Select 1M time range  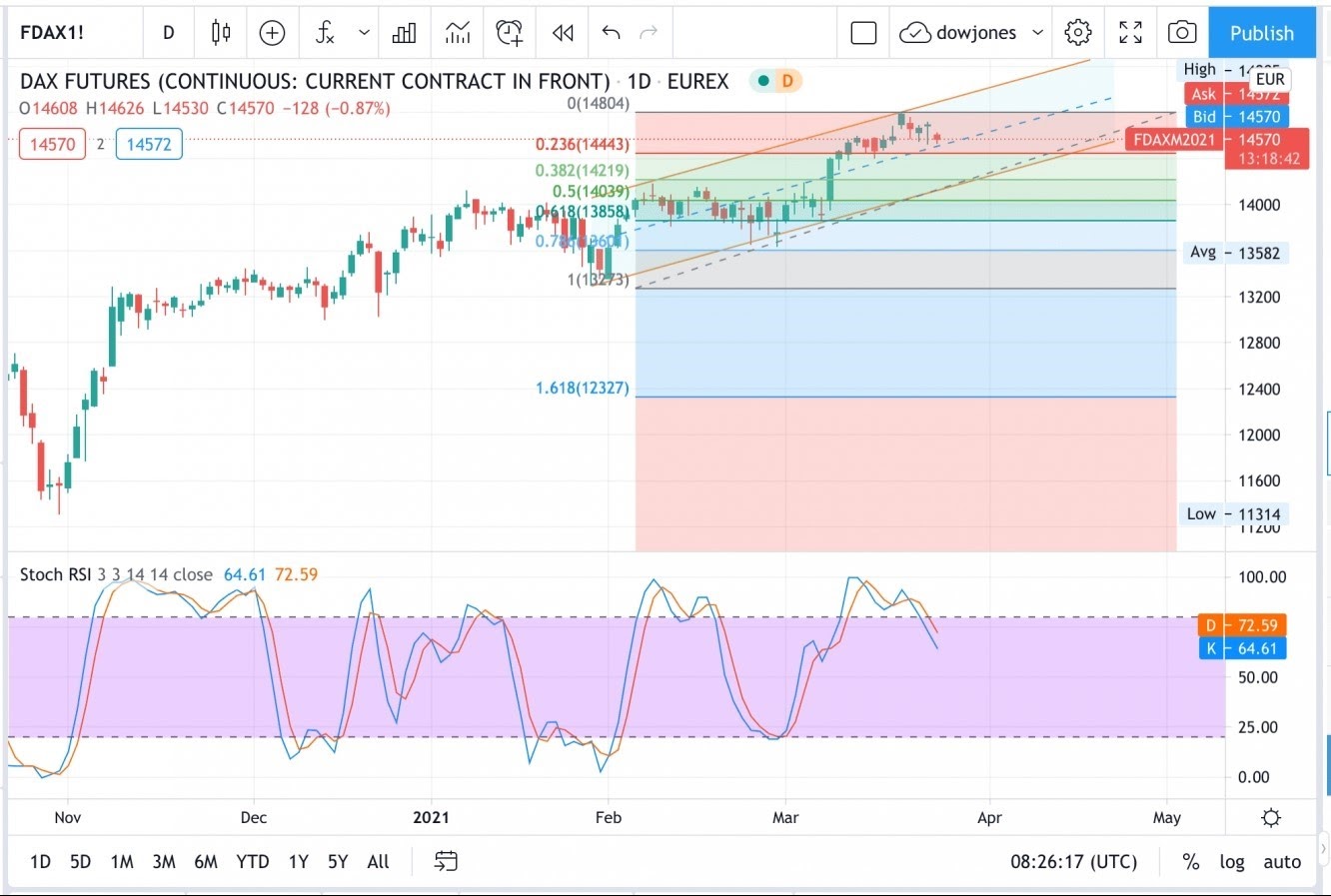click(122, 861)
